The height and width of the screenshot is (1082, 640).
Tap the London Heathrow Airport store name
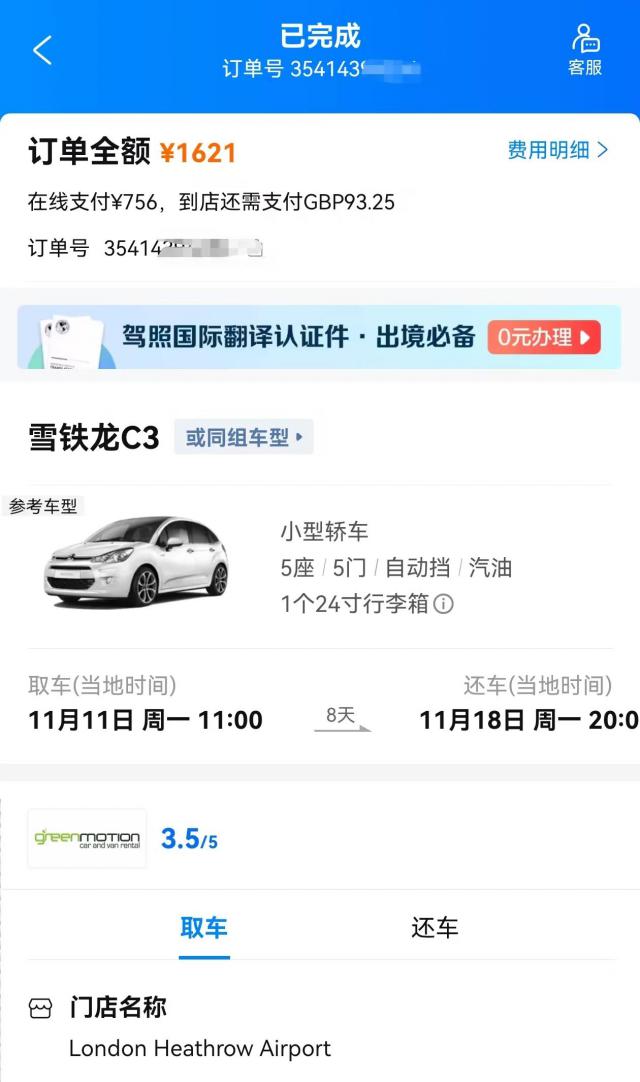pyautogui.click(x=200, y=1048)
